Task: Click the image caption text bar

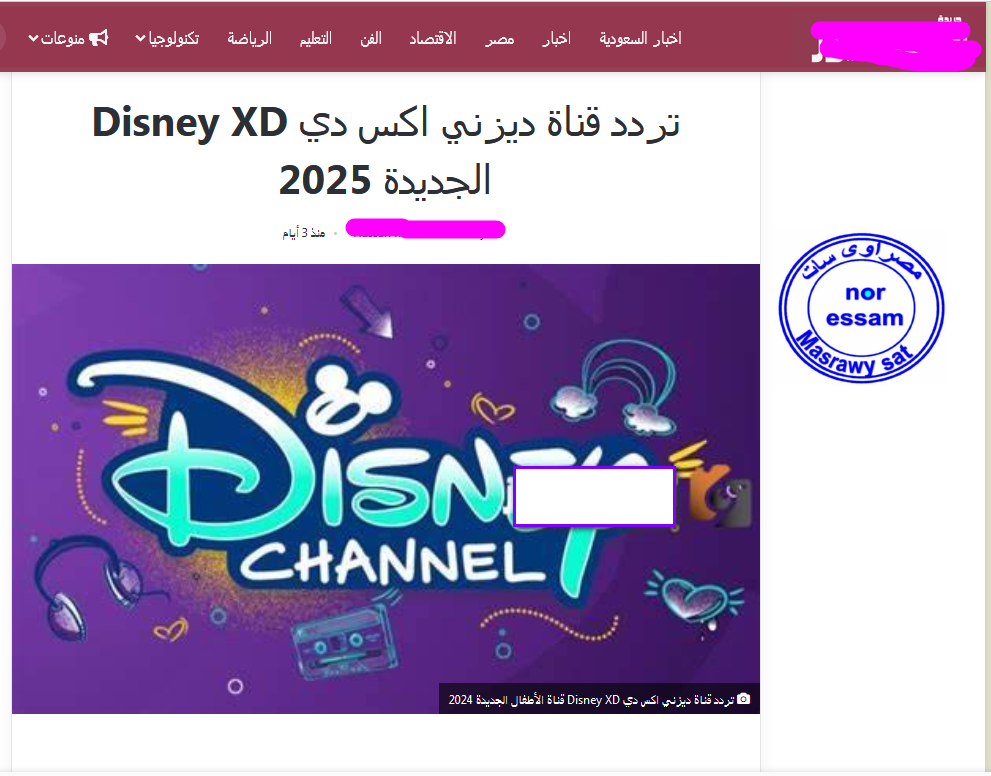Action: pos(599,699)
